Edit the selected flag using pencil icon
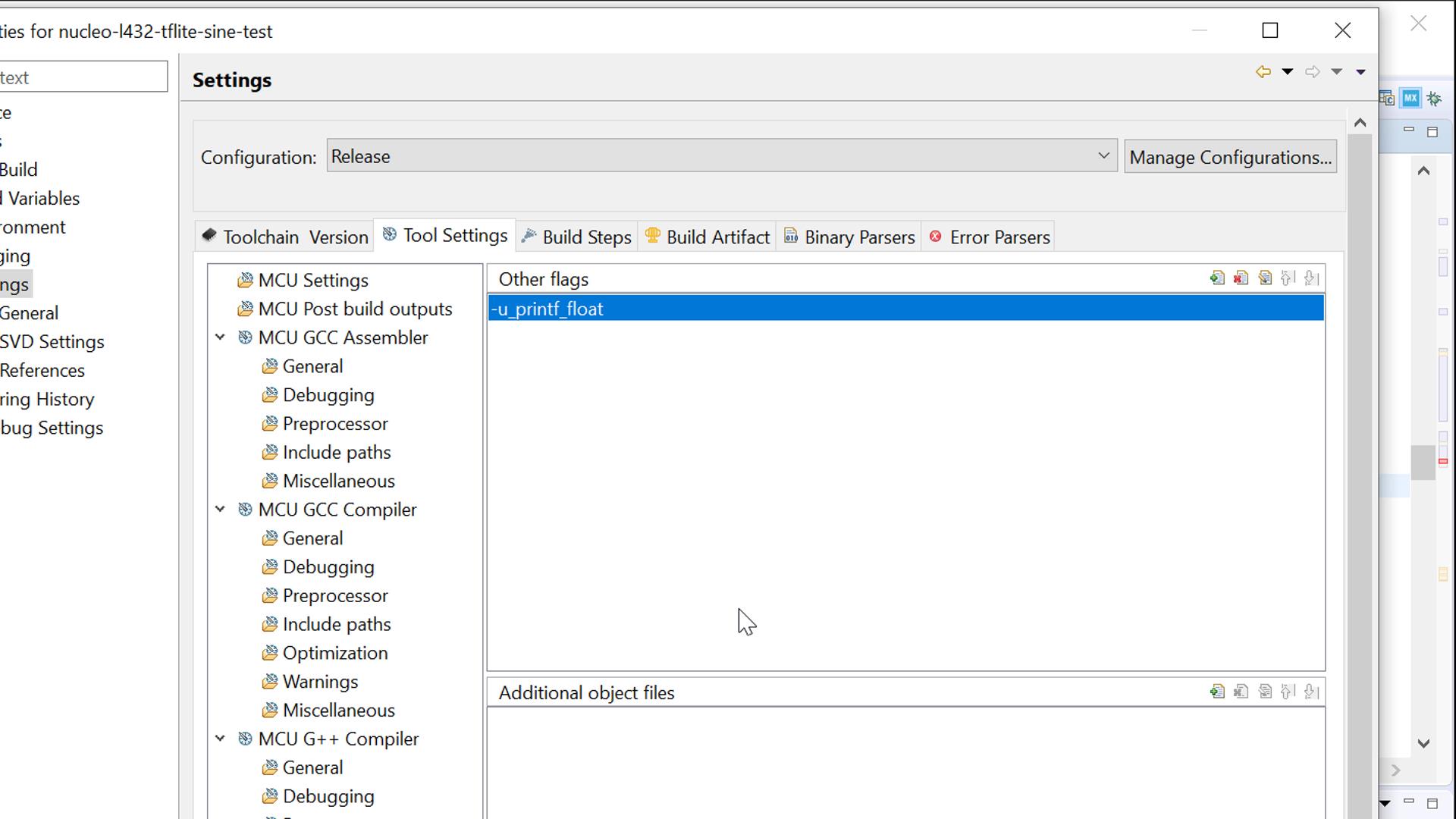 (x=1264, y=278)
